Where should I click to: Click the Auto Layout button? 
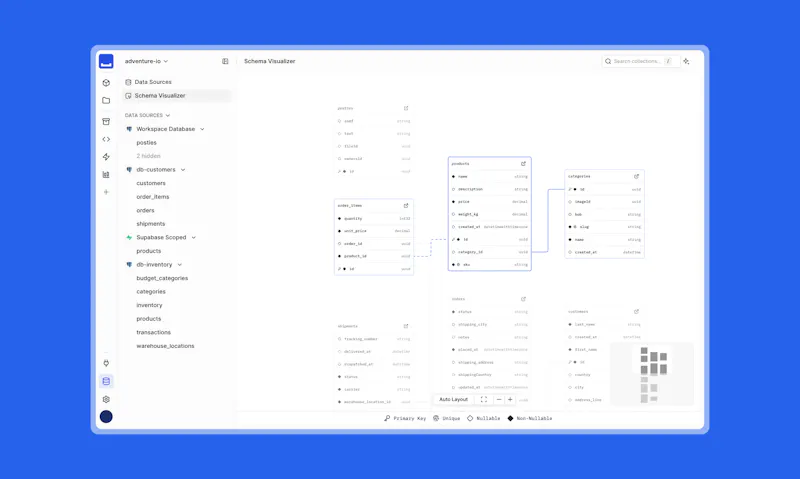point(454,399)
